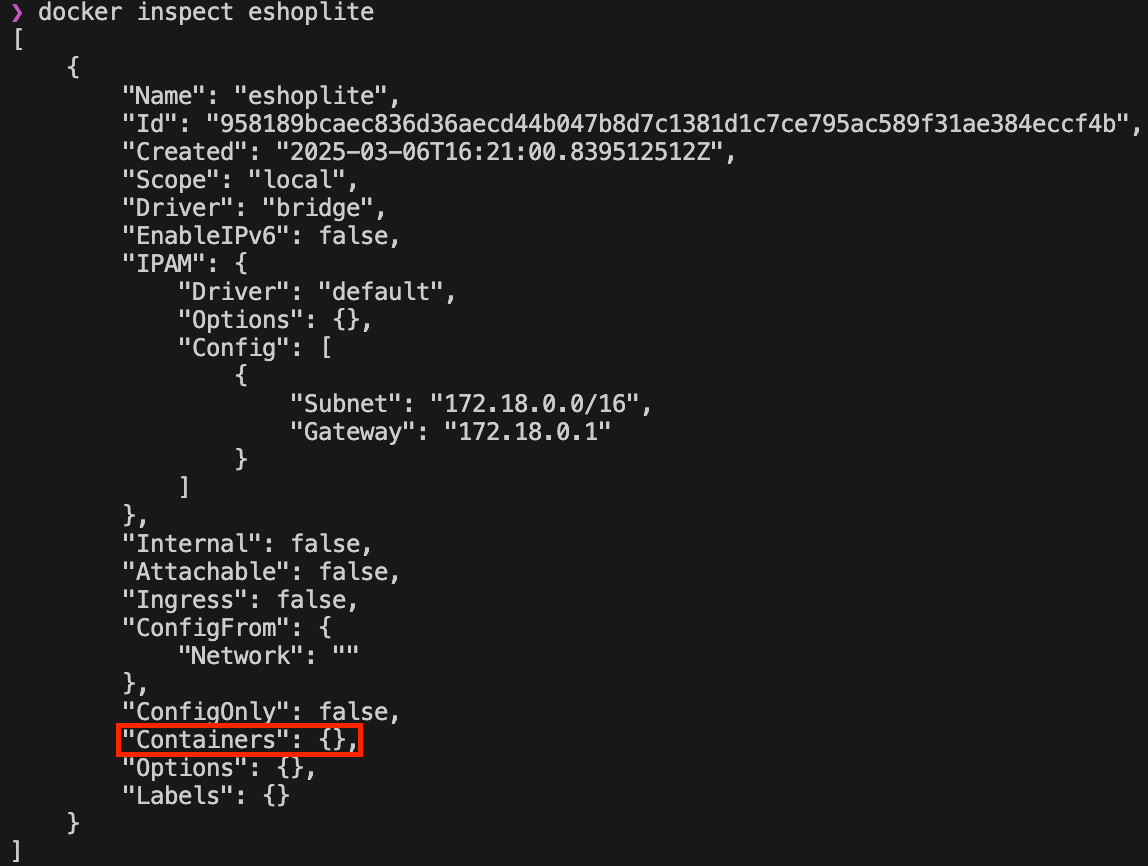Click the "Attachable": false line
Image resolution: width=1148 pixels, height=866 pixels.
[261, 571]
